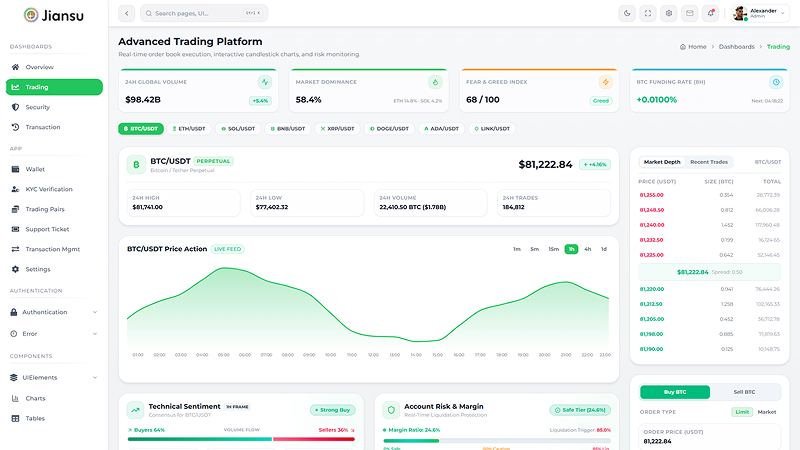Screen dimensions: 800x450
Task: Choose Market order type
Action: tap(766, 412)
